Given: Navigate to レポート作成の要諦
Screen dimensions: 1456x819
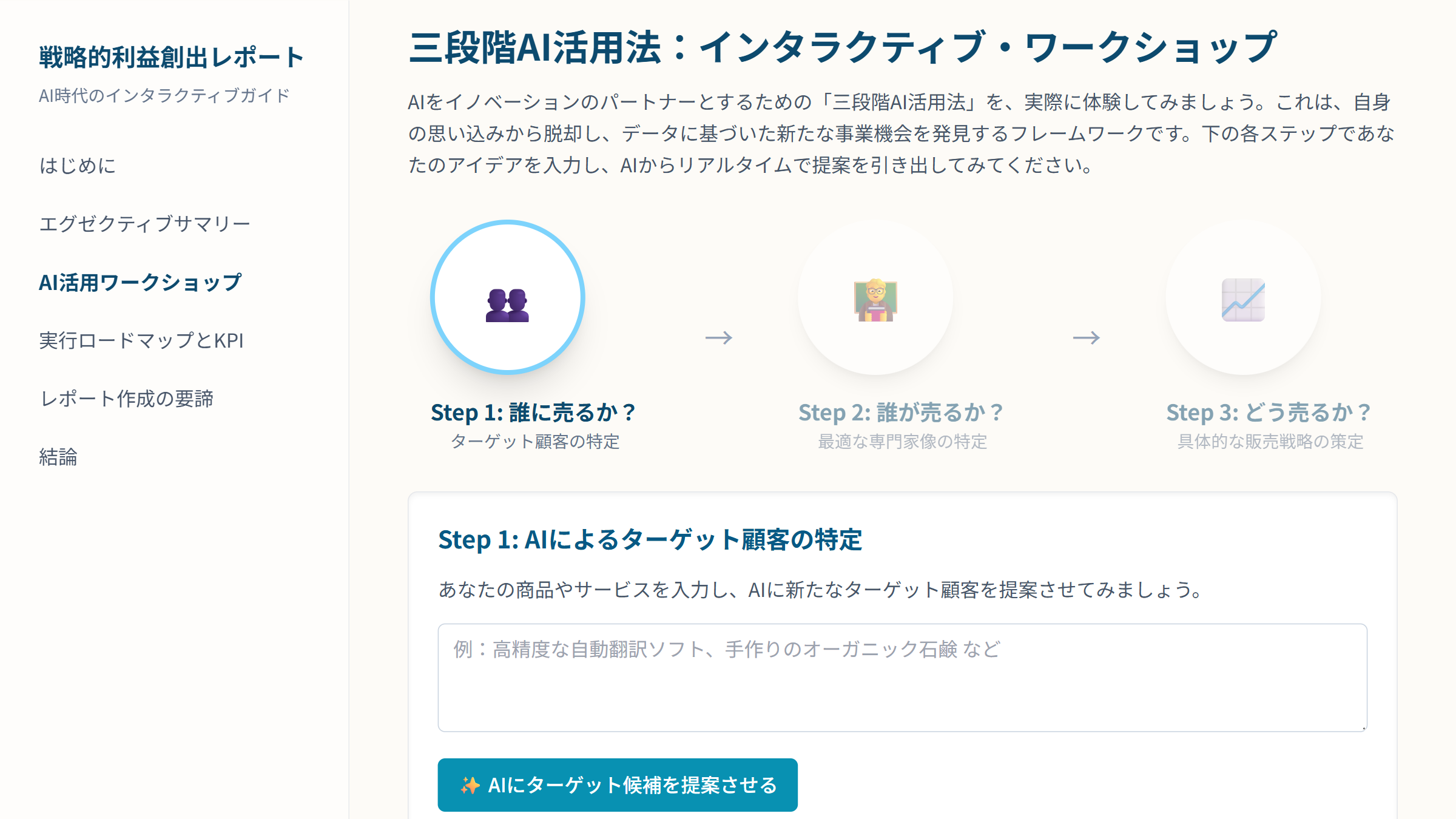Looking at the screenshot, I should [126, 399].
